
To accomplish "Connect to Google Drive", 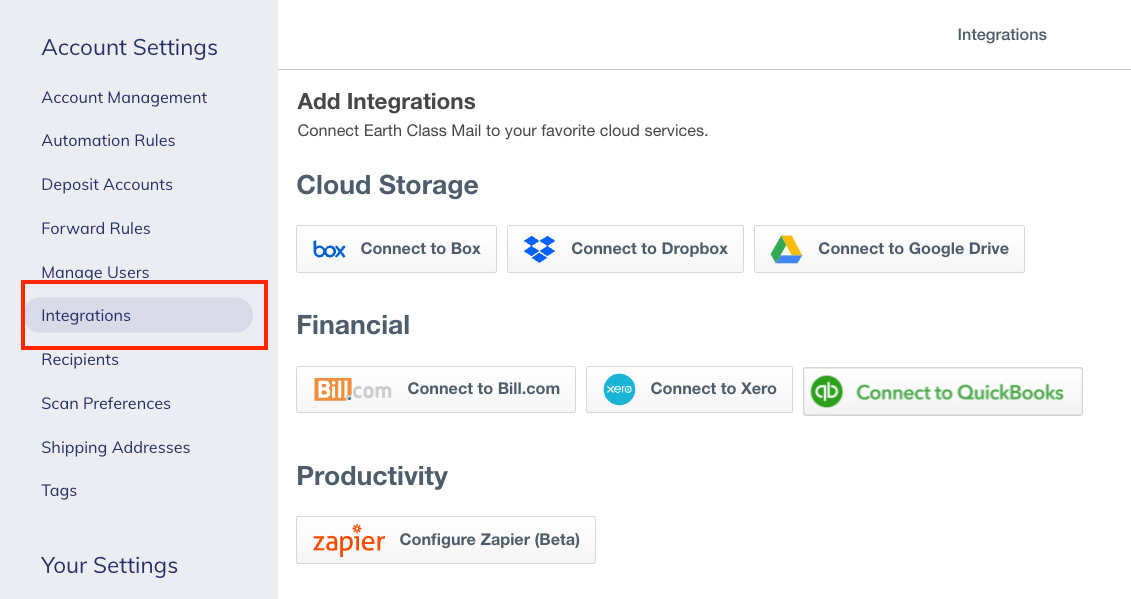I will (x=889, y=249).
